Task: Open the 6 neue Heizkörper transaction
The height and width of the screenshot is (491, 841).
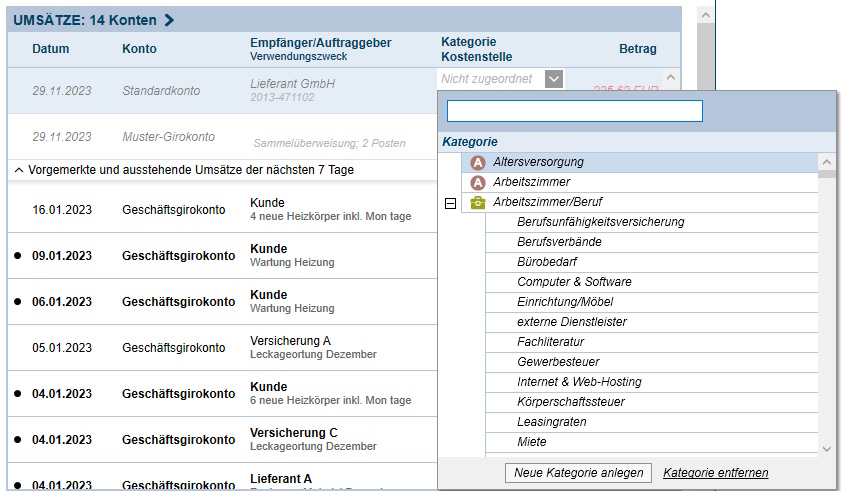Action: pyautogui.click(x=222, y=394)
